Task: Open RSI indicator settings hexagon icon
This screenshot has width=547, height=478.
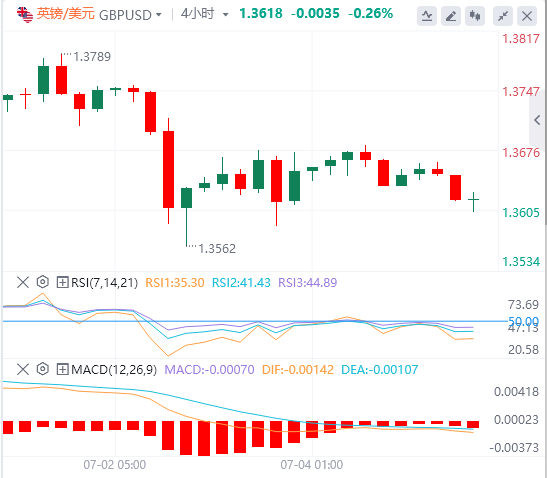Action: point(43,282)
